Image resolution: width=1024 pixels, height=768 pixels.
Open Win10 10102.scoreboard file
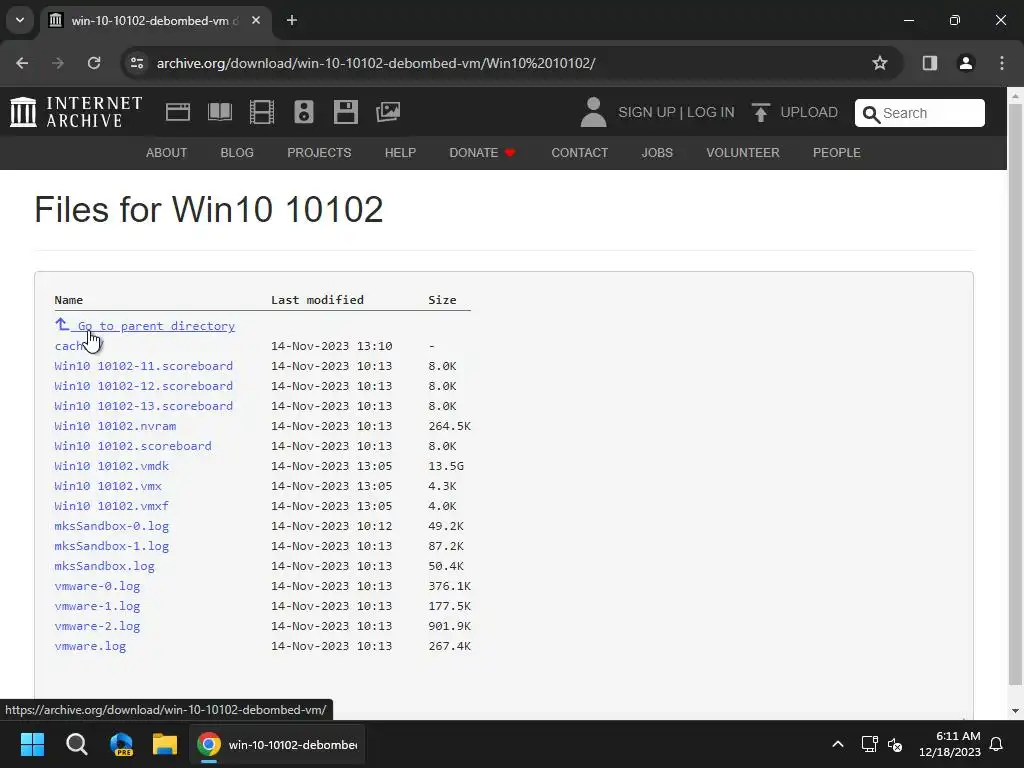click(133, 446)
